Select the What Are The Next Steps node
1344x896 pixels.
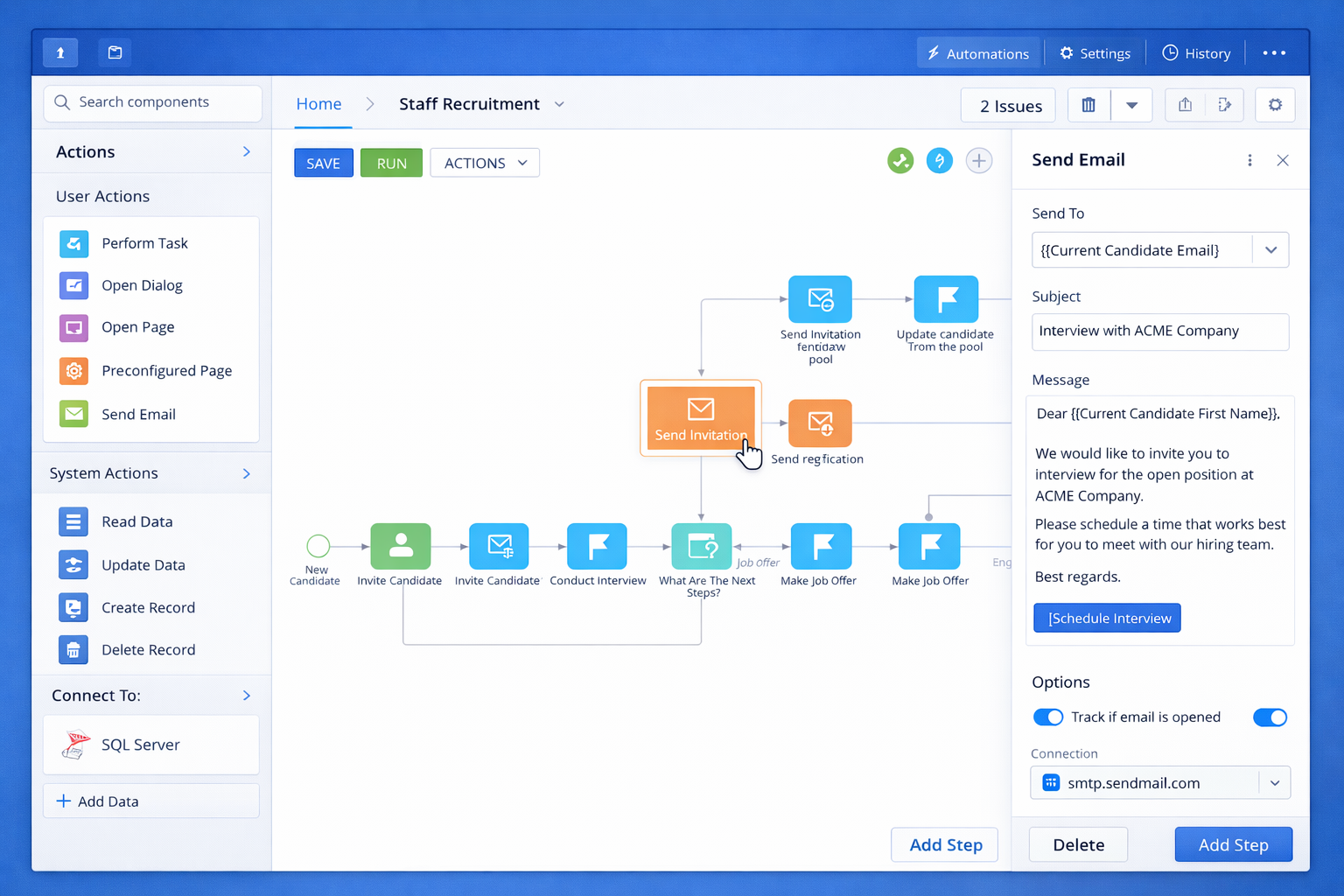(x=701, y=546)
